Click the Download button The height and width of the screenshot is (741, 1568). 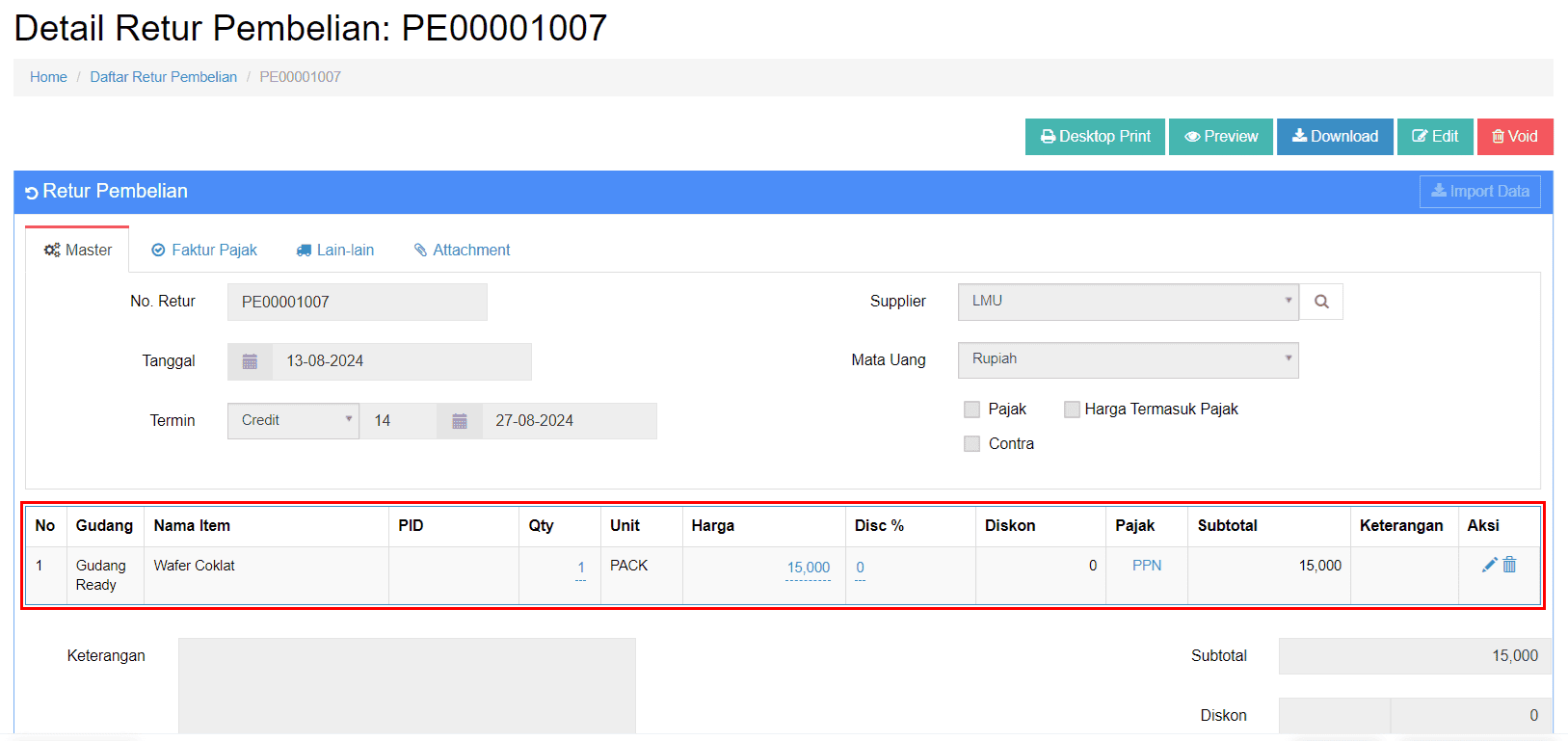point(1335,137)
